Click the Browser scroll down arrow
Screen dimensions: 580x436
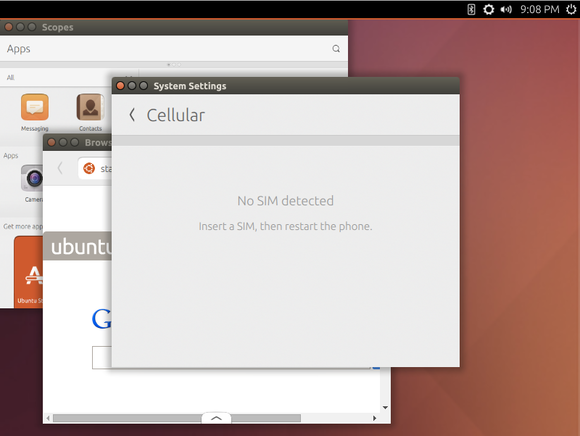pyautogui.click(x=385, y=408)
